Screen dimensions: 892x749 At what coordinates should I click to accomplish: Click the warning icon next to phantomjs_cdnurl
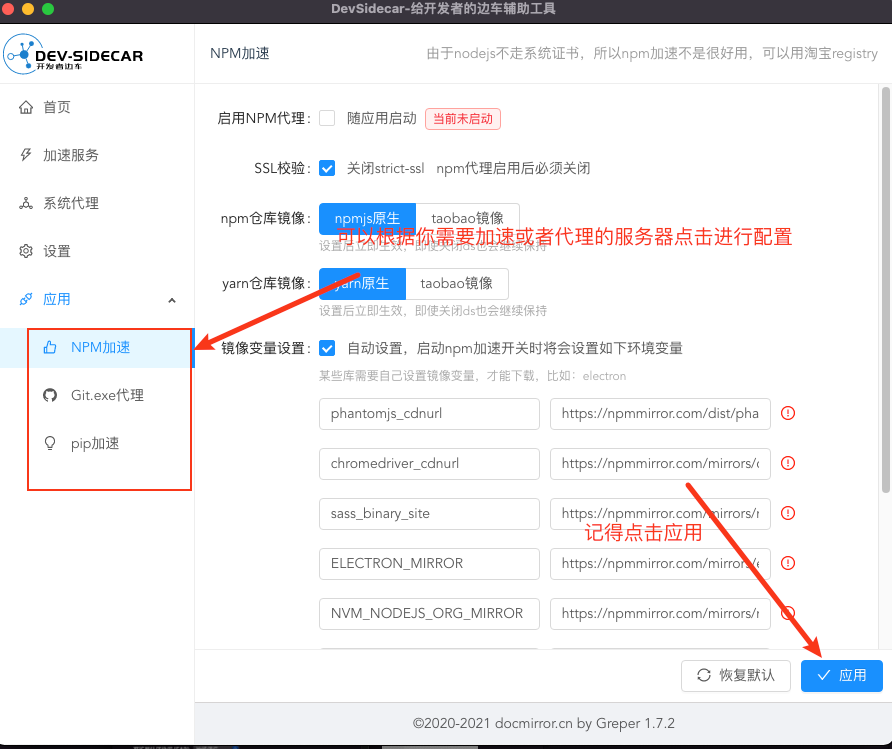click(787, 413)
